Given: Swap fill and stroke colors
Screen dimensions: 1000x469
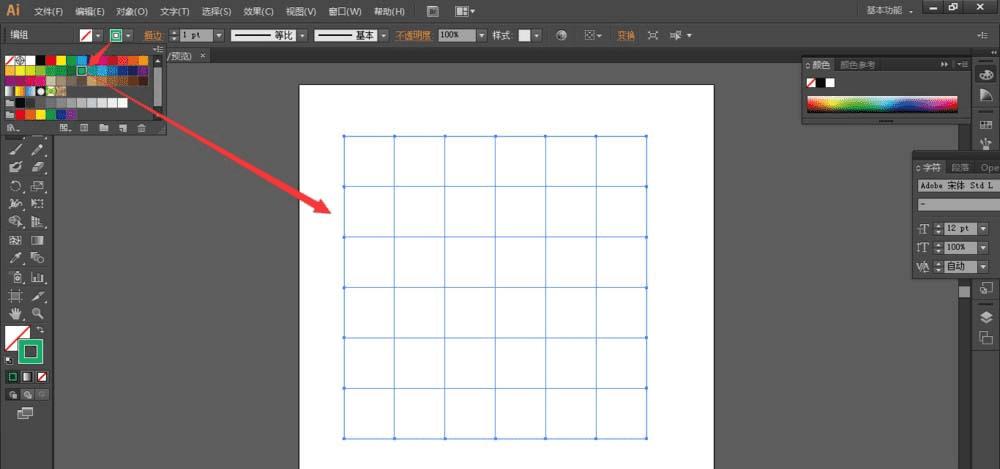Looking at the screenshot, I should [x=40, y=329].
